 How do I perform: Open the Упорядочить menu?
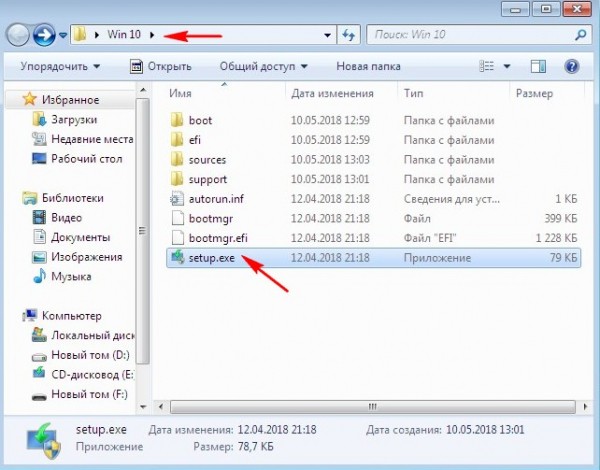point(60,66)
